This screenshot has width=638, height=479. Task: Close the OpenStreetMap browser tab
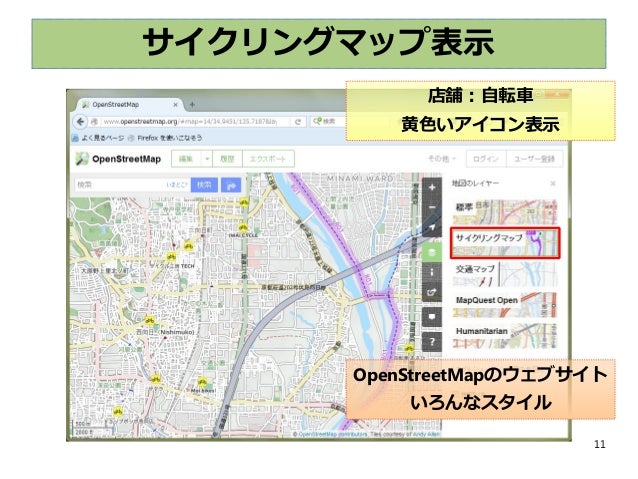click(176, 105)
